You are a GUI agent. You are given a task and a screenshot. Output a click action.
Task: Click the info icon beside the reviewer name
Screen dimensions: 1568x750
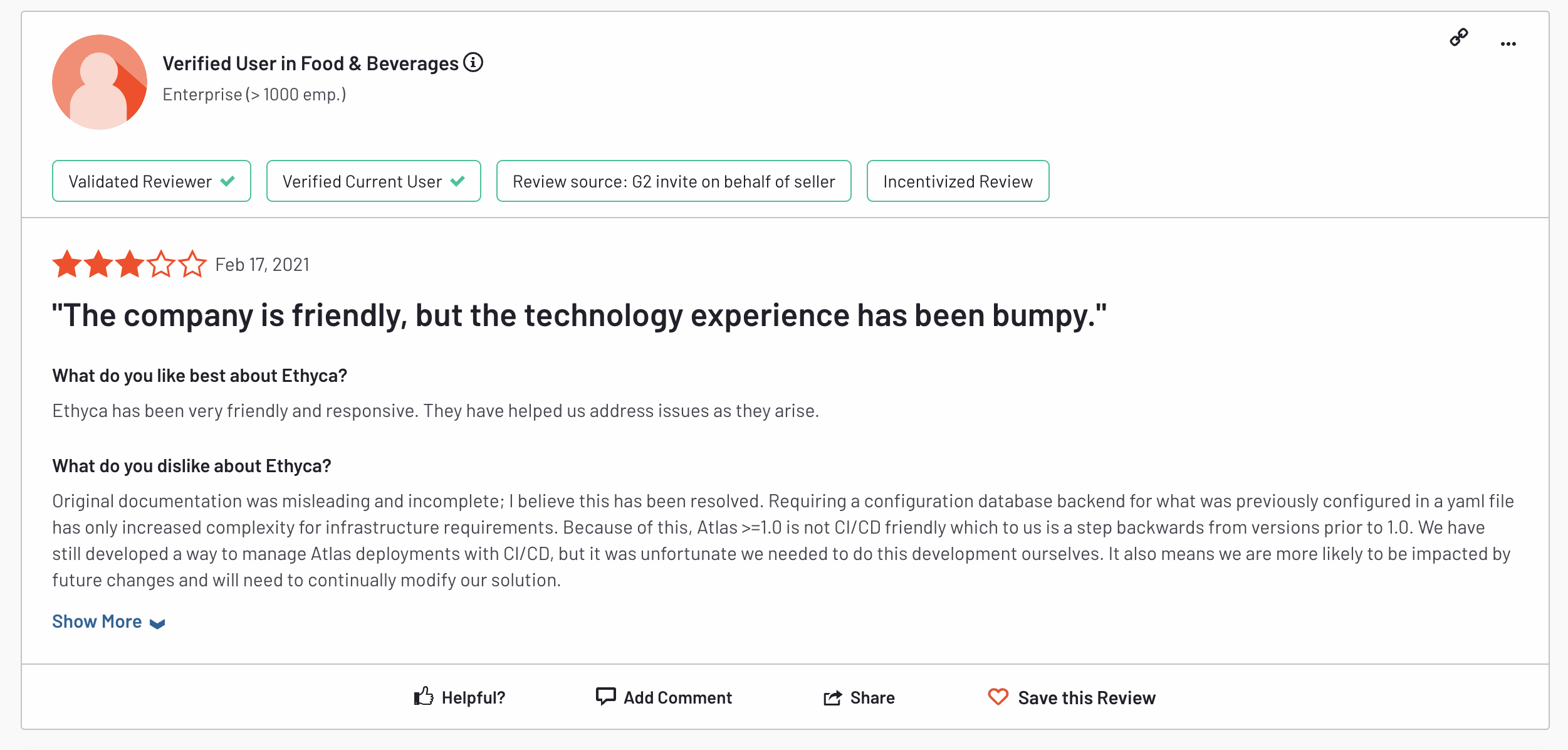(474, 62)
